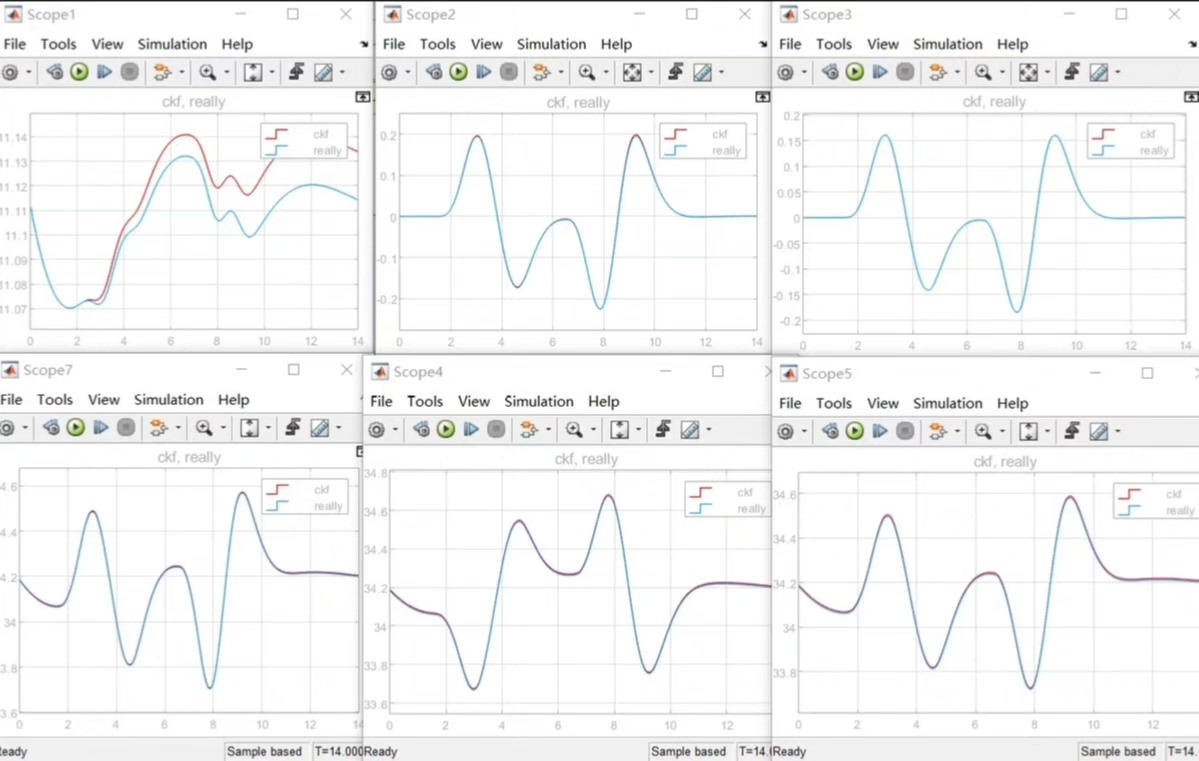Run simulation in Scope5 window

tap(855, 431)
